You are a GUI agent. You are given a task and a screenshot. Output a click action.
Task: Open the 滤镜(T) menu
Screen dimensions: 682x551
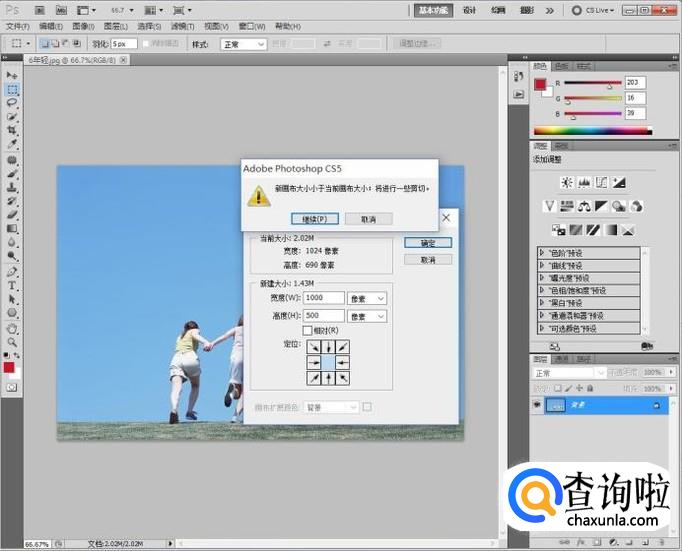(x=182, y=26)
